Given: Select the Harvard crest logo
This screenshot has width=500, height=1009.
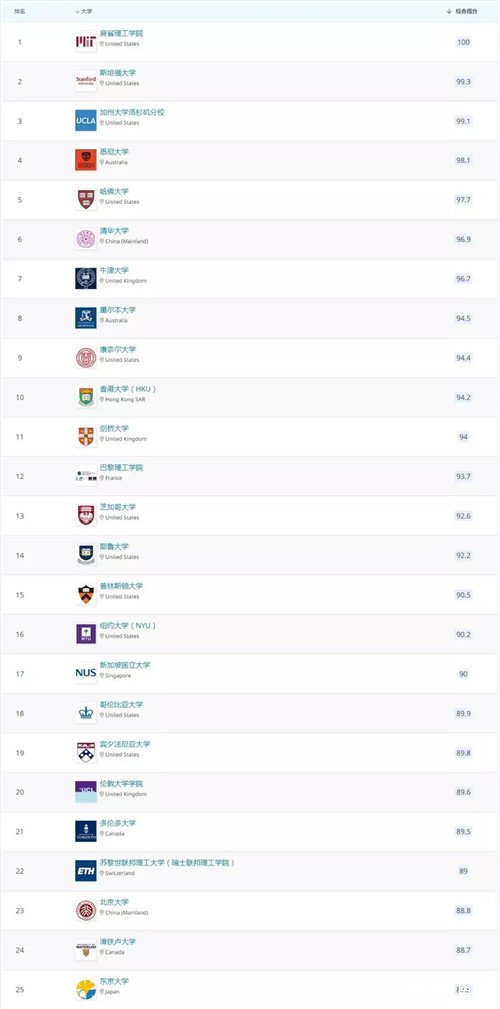Looking at the screenshot, I should point(86,199).
